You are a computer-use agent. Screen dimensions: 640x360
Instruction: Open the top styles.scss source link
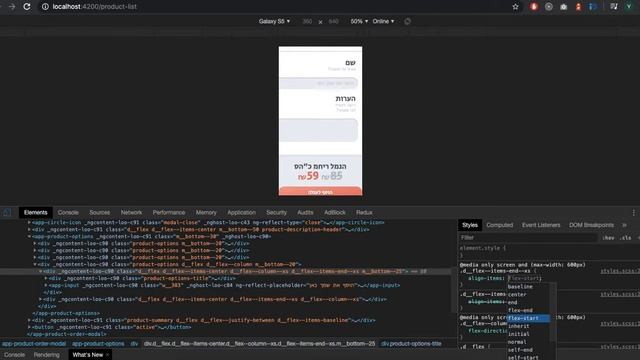[x=620, y=271]
